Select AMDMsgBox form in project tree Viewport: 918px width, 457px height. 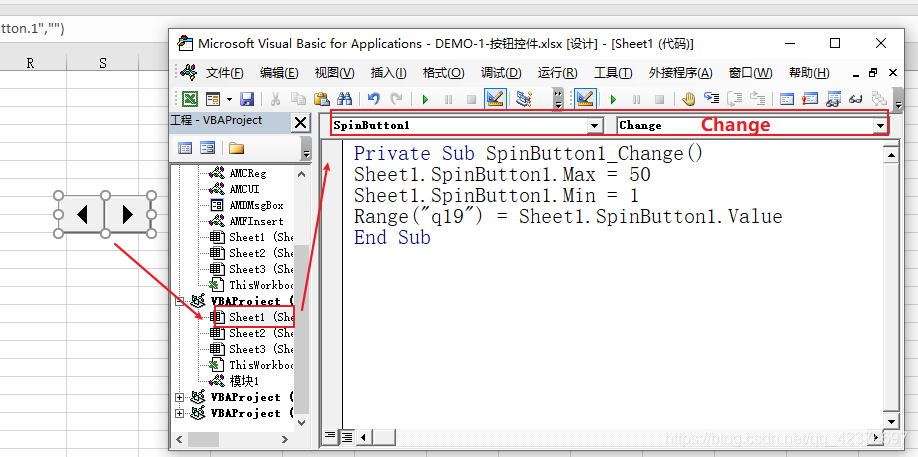(x=256, y=205)
